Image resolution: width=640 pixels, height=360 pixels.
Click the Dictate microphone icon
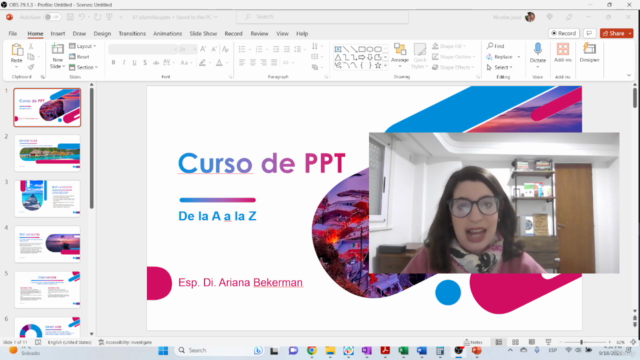538,50
